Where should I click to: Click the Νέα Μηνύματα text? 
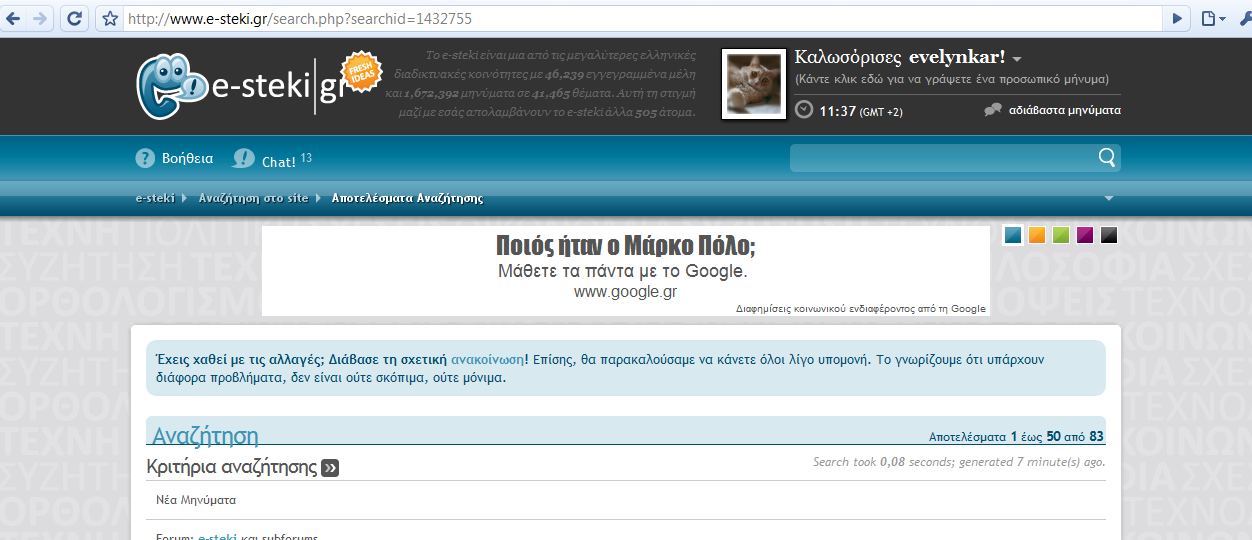point(196,499)
